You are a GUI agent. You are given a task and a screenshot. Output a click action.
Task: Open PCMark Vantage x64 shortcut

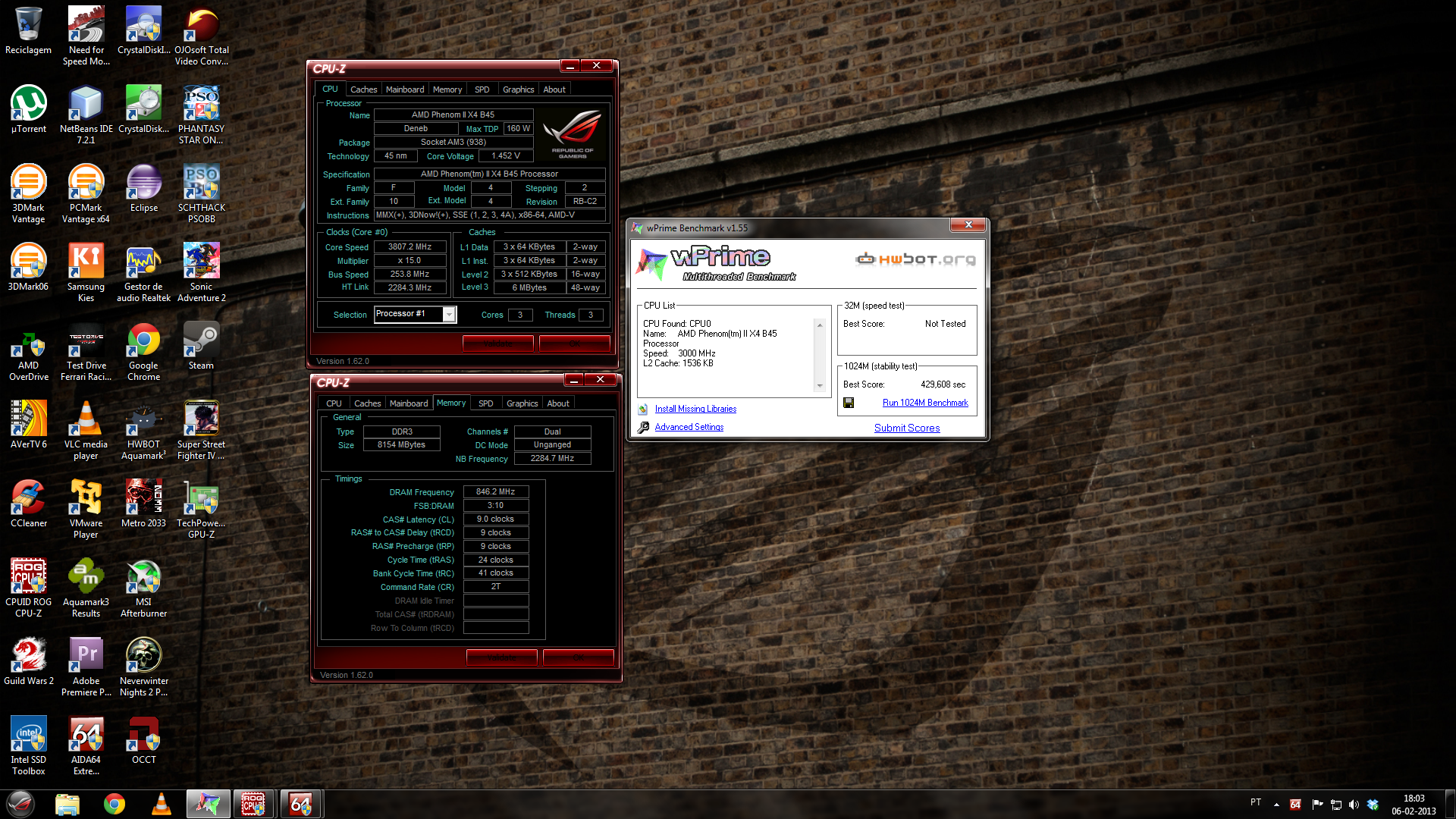(x=86, y=193)
